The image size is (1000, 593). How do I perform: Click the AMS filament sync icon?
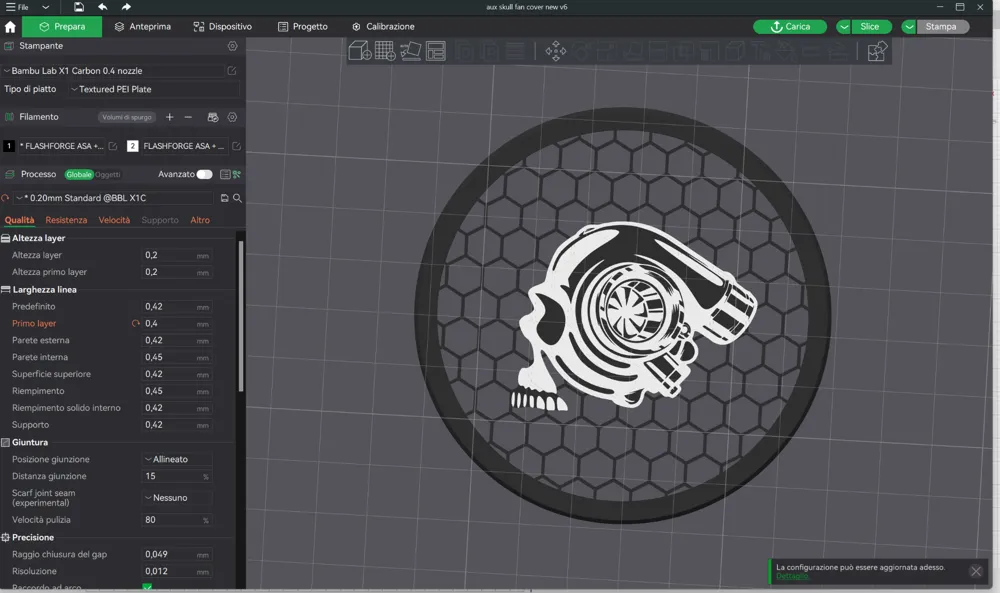[213, 117]
